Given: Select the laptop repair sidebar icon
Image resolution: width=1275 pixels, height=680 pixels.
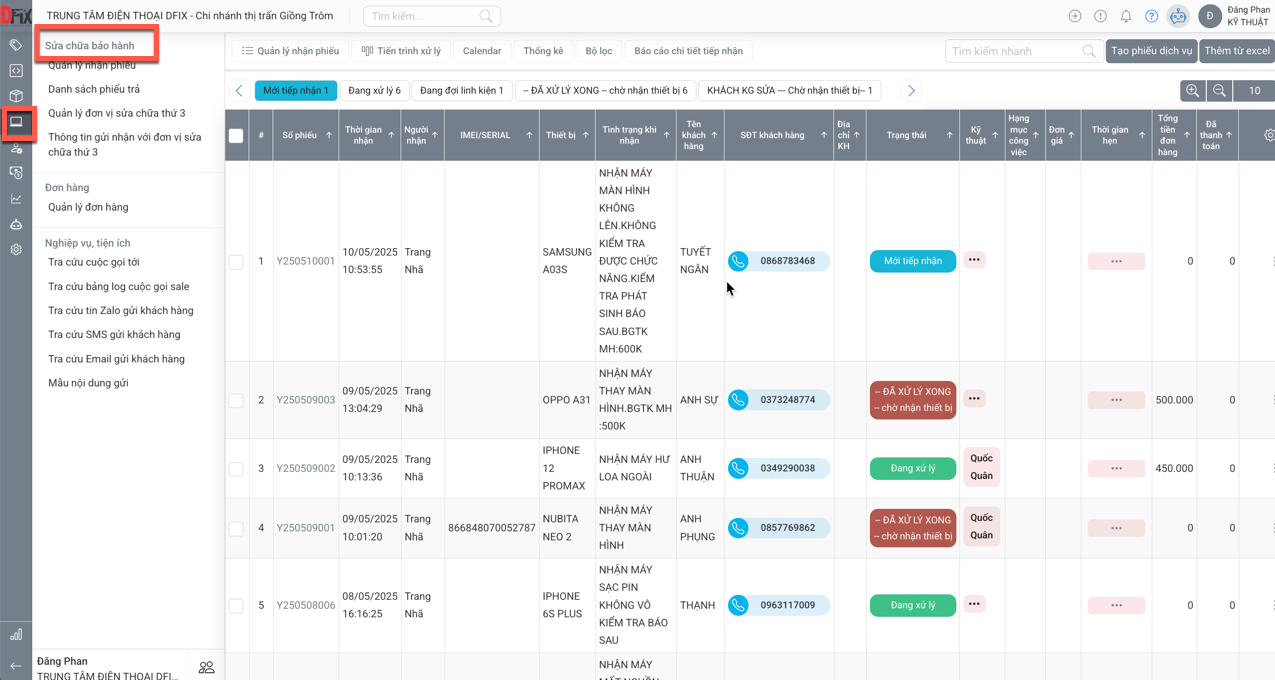Looking at the screenshot, I should click(x=16, y=122).
